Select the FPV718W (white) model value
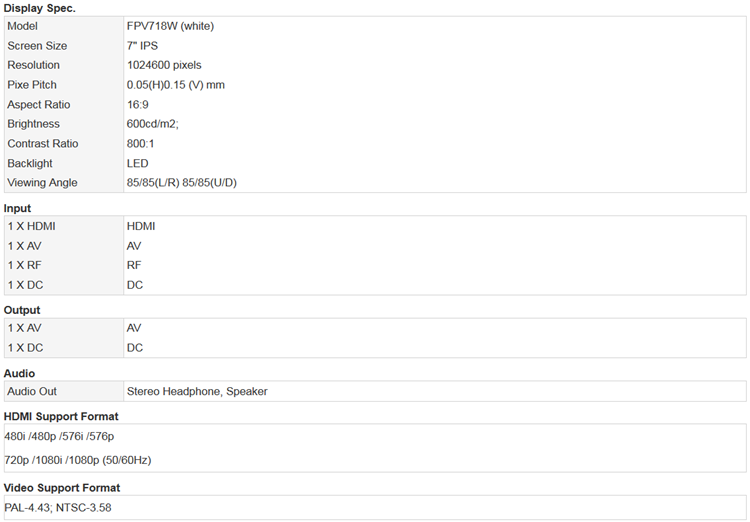Screen dimensions: 750x522 (170, 26)
